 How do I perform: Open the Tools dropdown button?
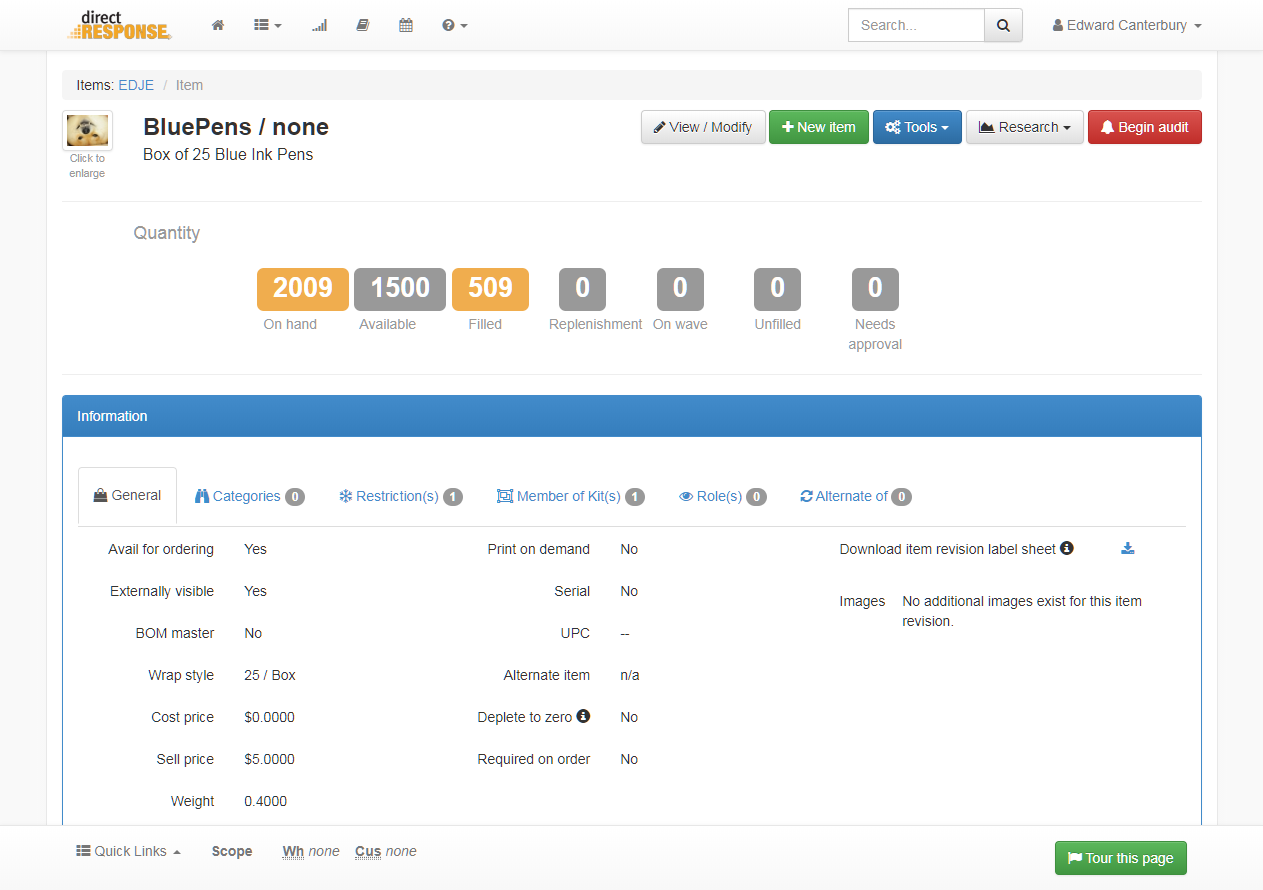pyautogui.click(x=917, y=127)
